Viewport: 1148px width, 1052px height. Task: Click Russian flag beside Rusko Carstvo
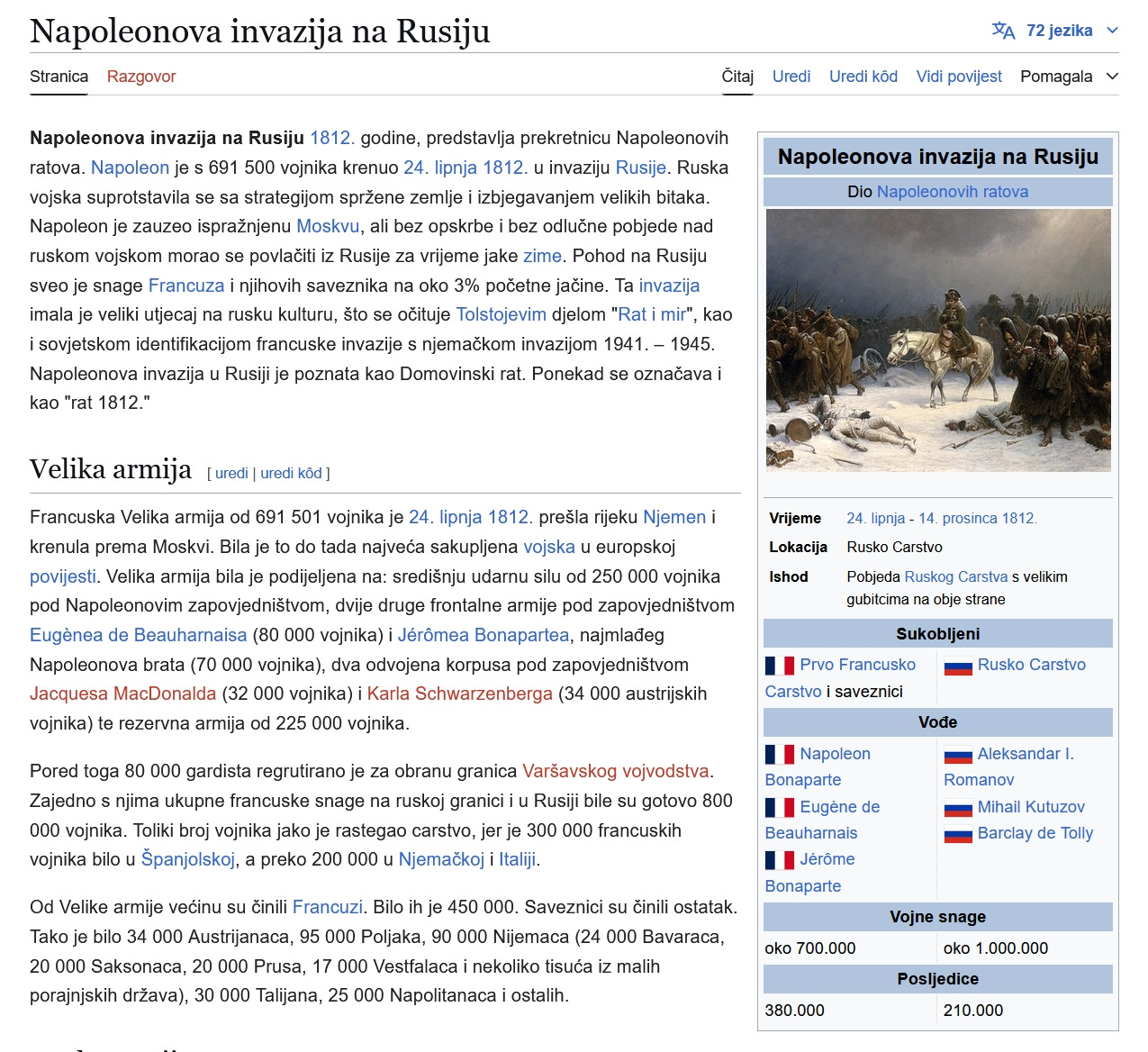pos(958,666)
